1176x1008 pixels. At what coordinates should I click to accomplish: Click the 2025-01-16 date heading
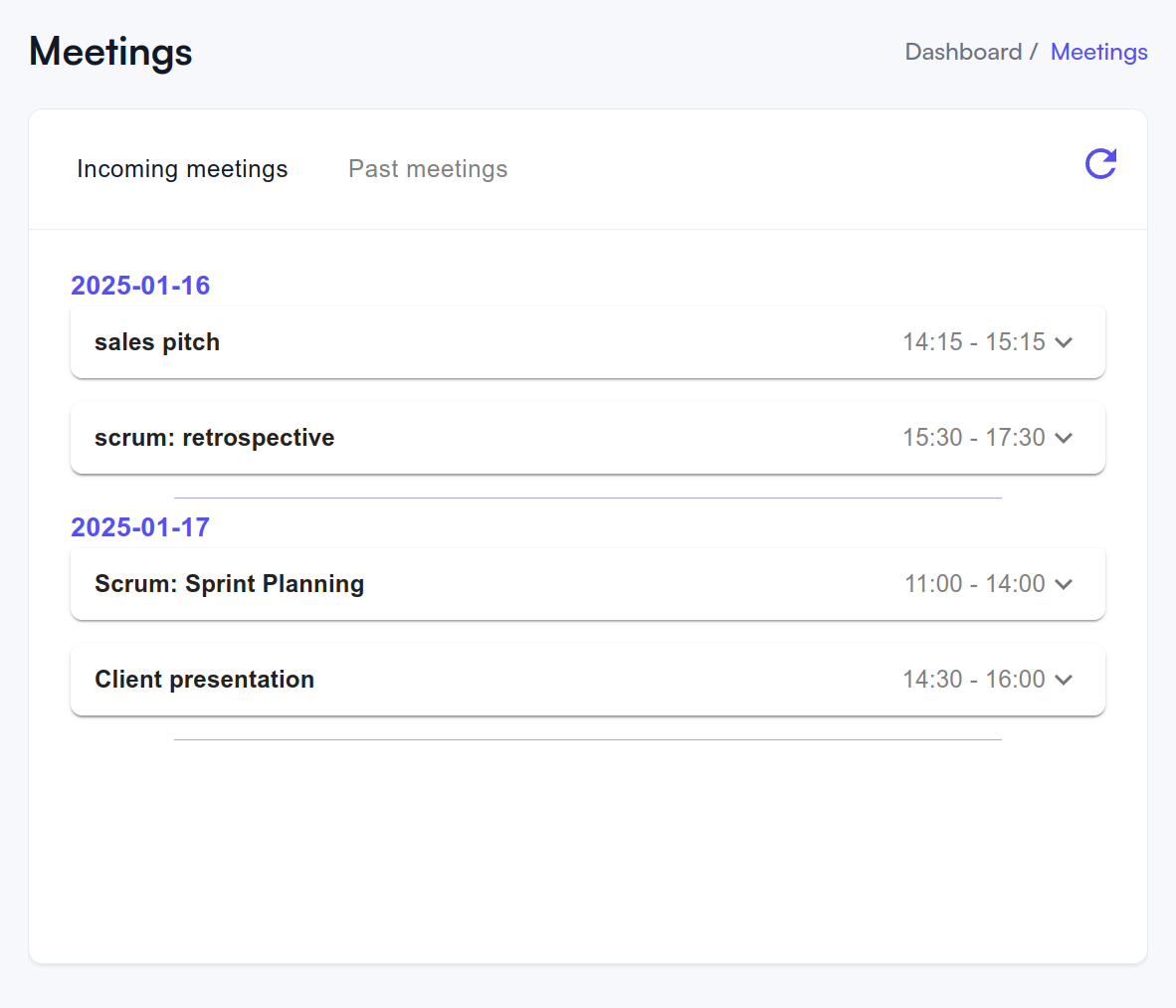click(140, 286)
